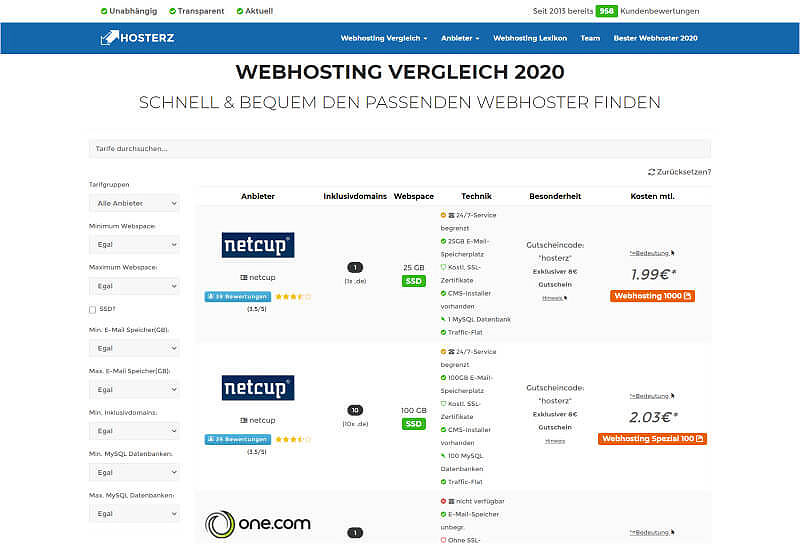Open 36 Bewertungen badge of first netcup

237,297
